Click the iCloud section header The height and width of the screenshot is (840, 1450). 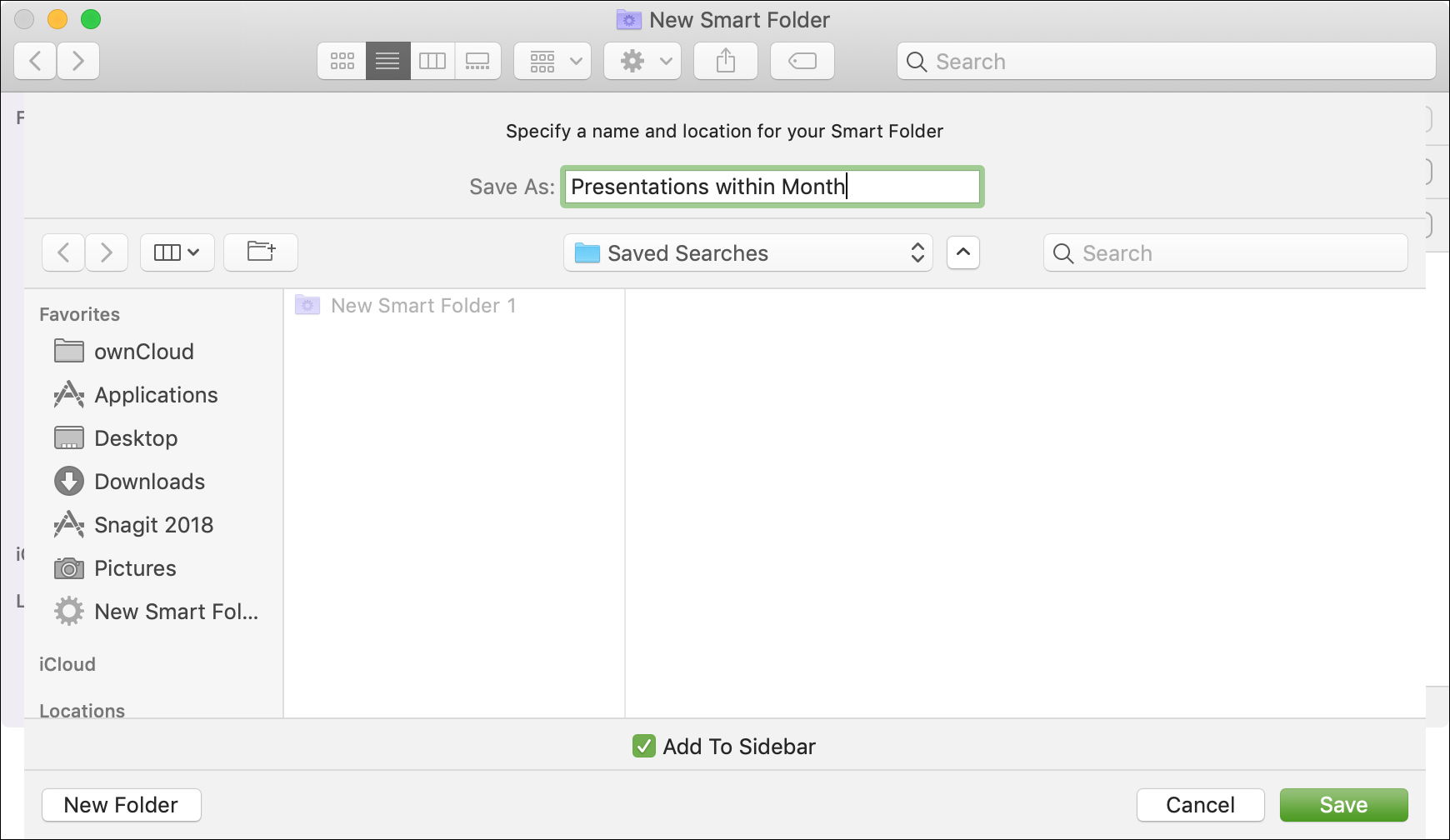pyautogui.click(x=67, y=664)
